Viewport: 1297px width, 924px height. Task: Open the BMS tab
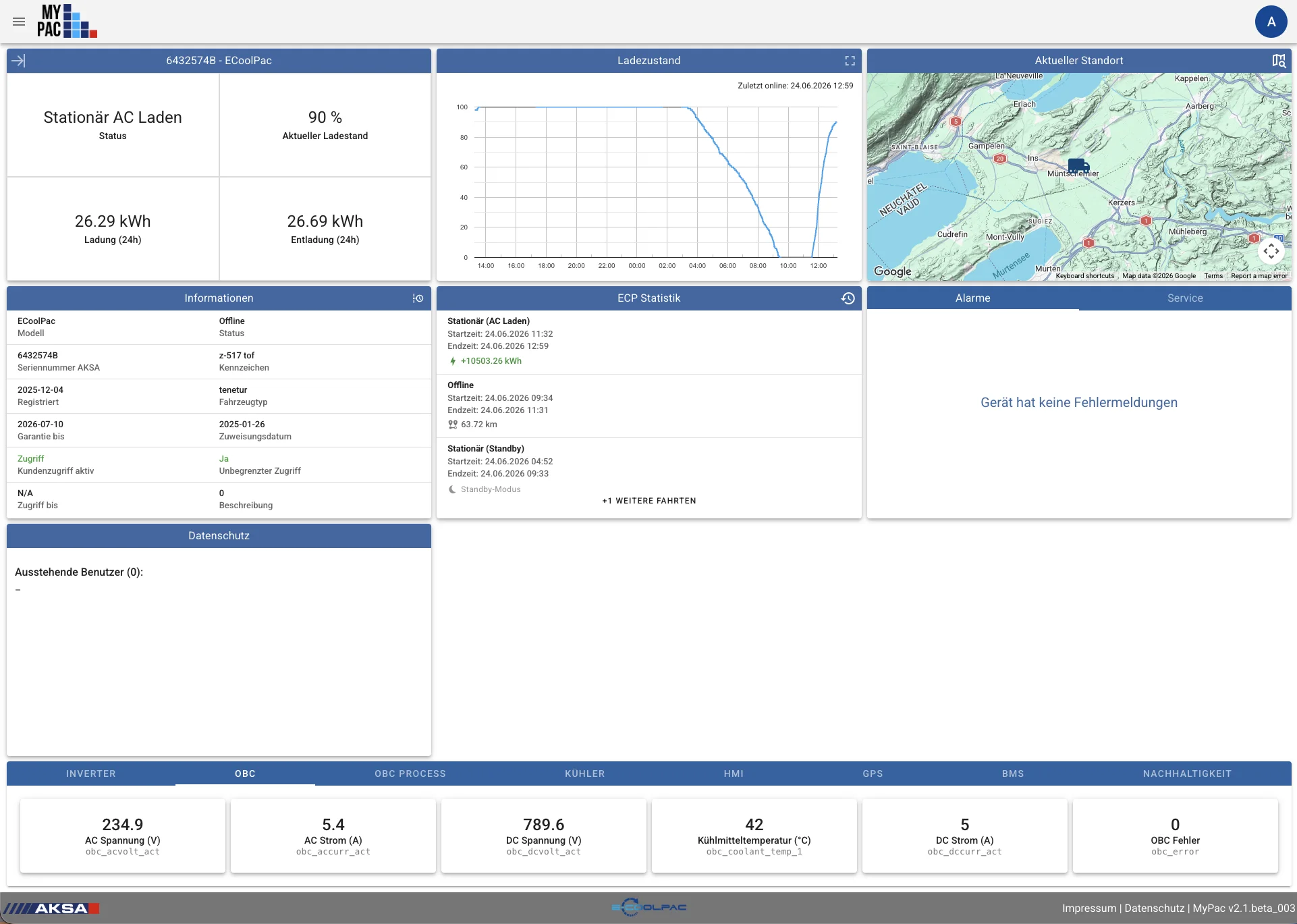(x=1013, y=773)
